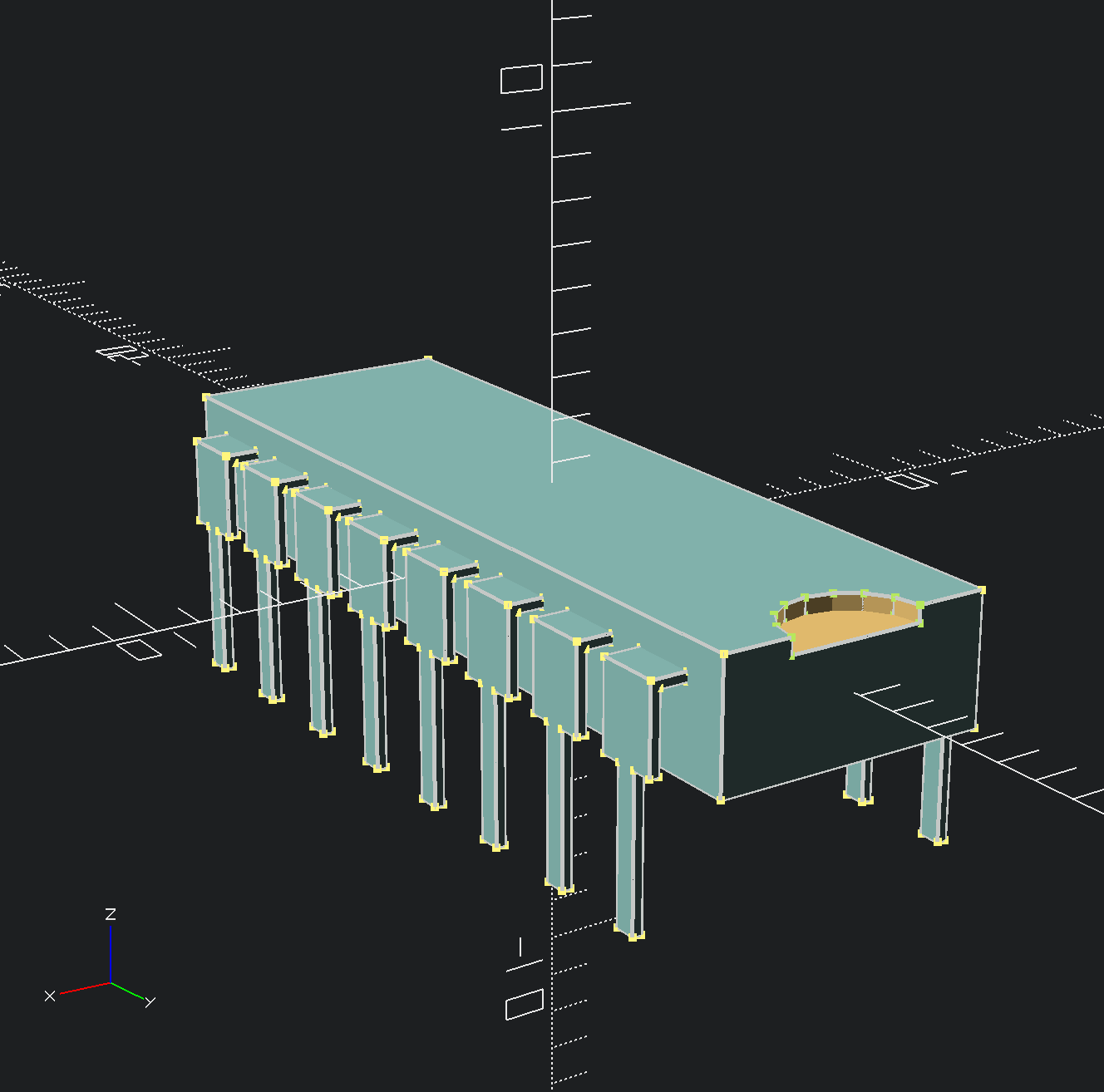Click the body's rearmost top corner vertex

(428, 359)
